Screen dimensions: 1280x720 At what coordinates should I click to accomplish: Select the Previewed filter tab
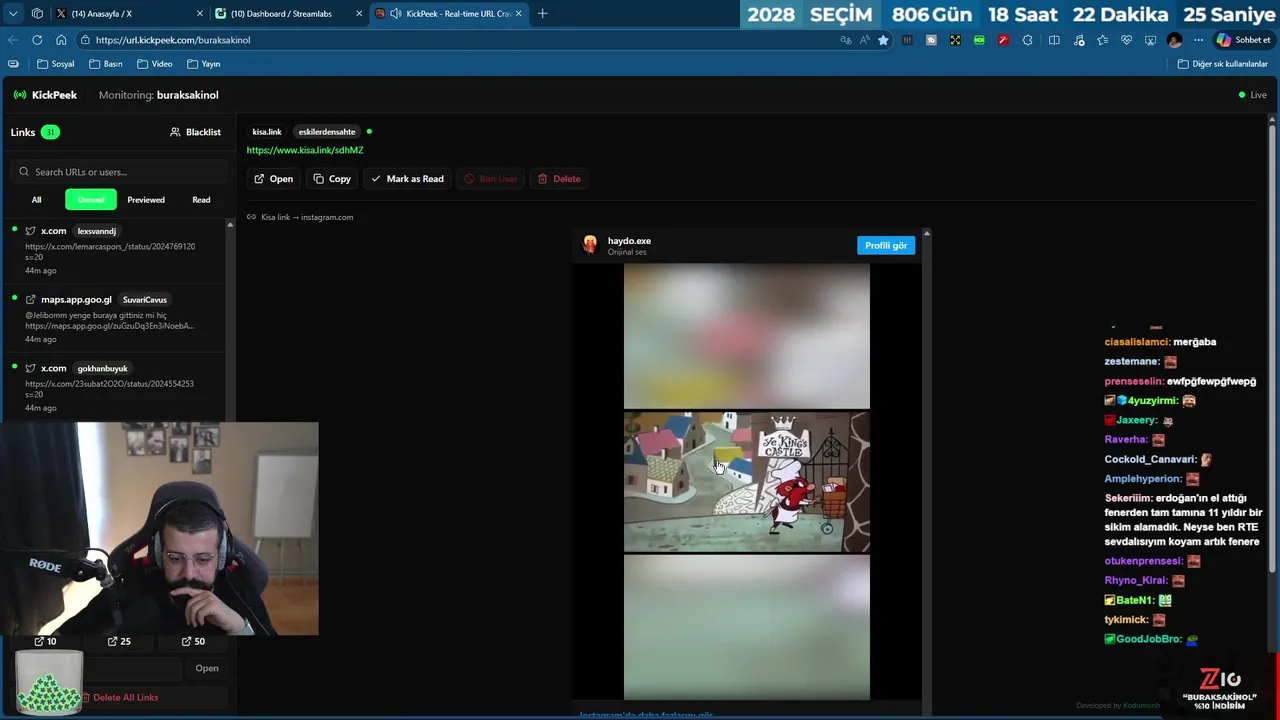pyautogui.click(x=146, y=200)
